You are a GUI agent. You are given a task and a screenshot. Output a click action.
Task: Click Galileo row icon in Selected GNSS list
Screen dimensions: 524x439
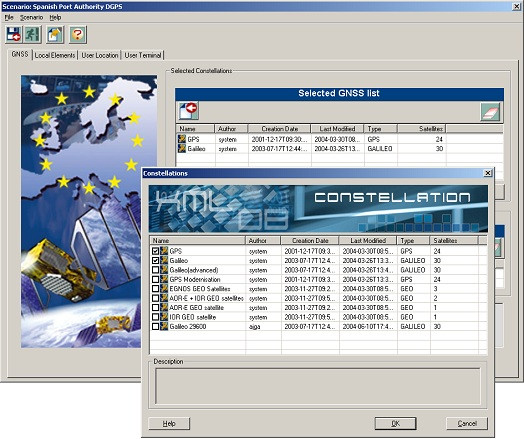(x=182, y=148)
